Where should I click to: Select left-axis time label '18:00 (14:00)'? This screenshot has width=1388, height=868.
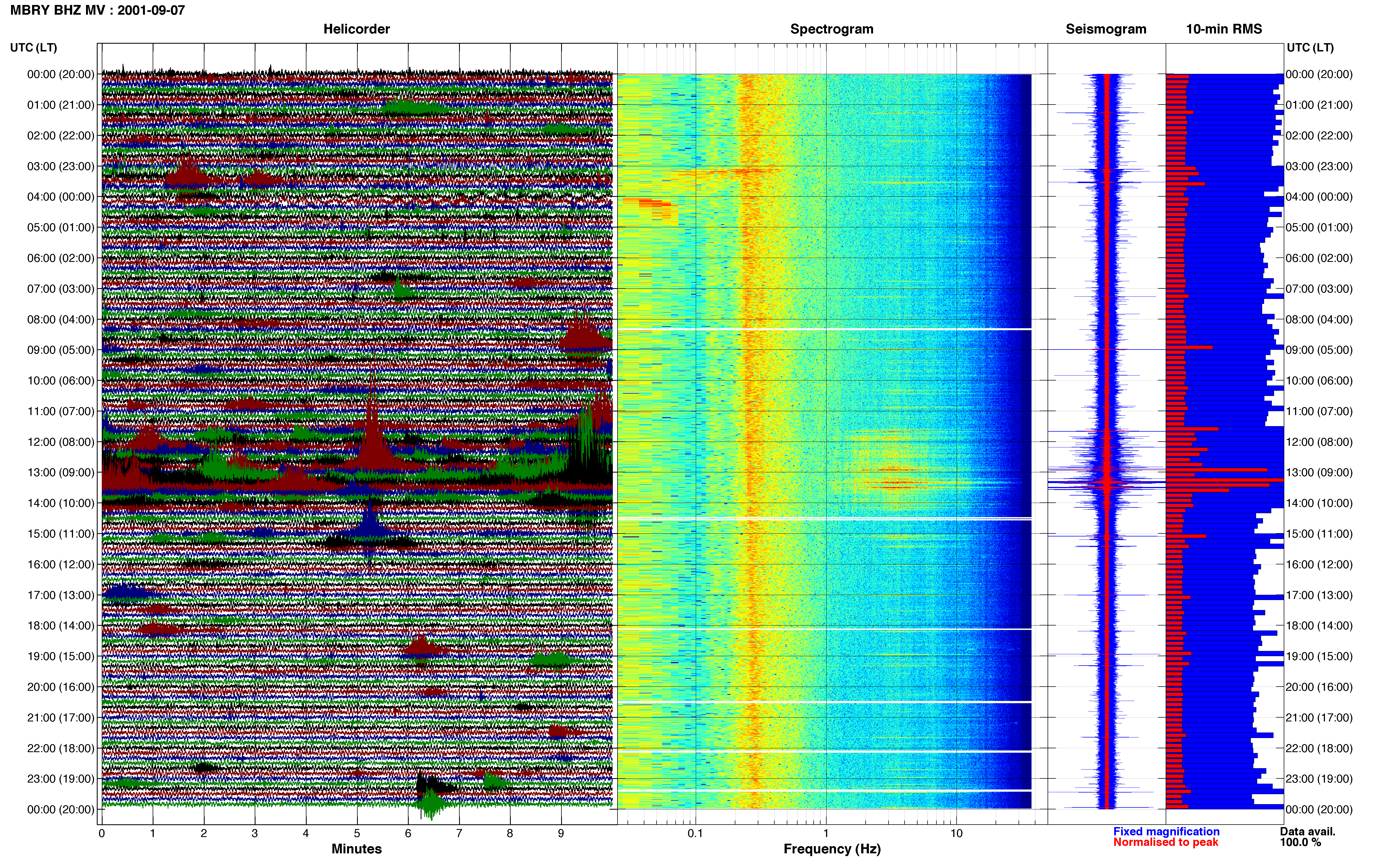click(x=61, y=626)
